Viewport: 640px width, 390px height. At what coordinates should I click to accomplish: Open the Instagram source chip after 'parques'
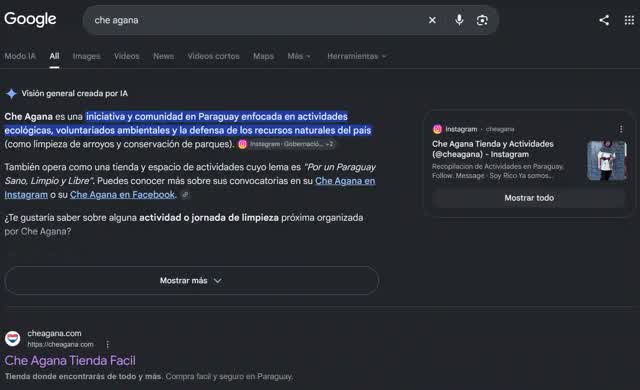[287, 144]
